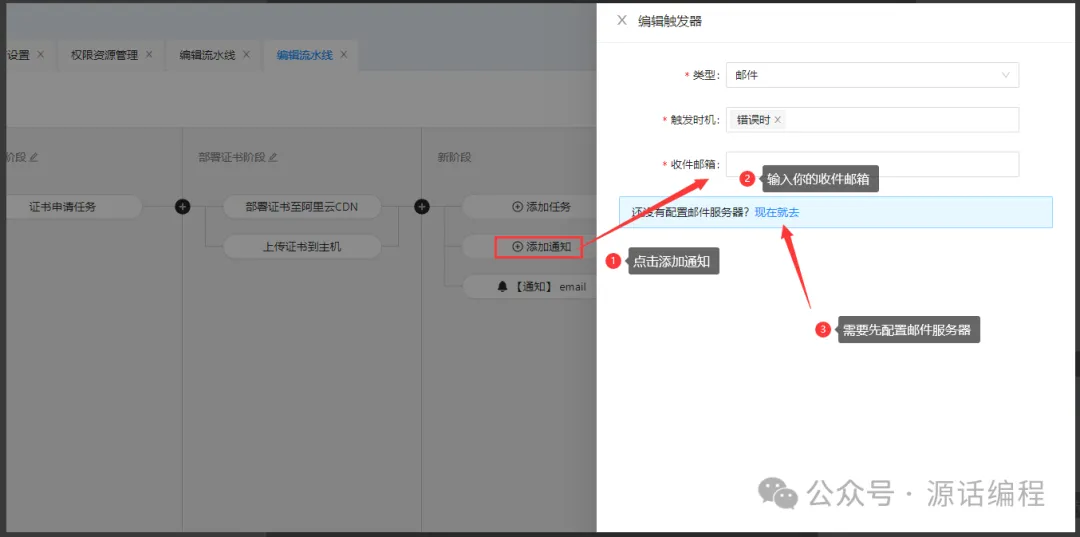
Task: Click the pencil icon beside 部署证书阶段
Action: (273, 157)
